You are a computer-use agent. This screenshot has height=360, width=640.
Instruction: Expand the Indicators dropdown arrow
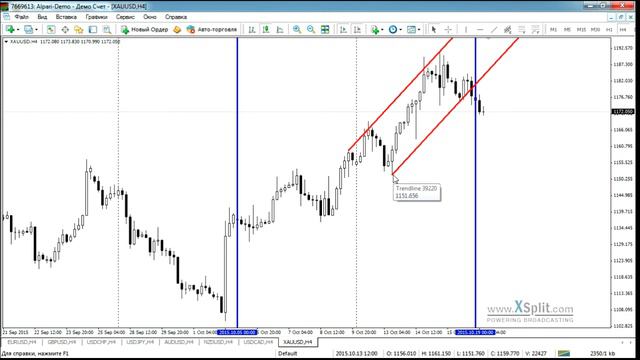click(x=382, y=29)
